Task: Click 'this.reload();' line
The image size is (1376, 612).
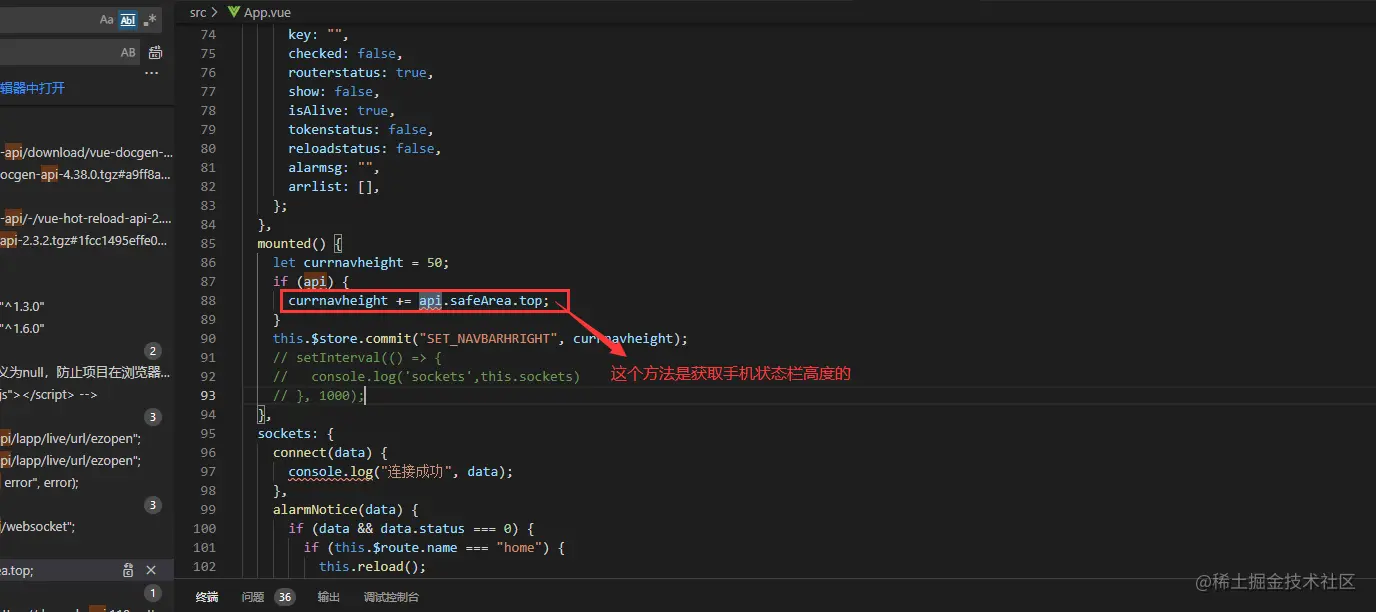Action: click(373, 566)
